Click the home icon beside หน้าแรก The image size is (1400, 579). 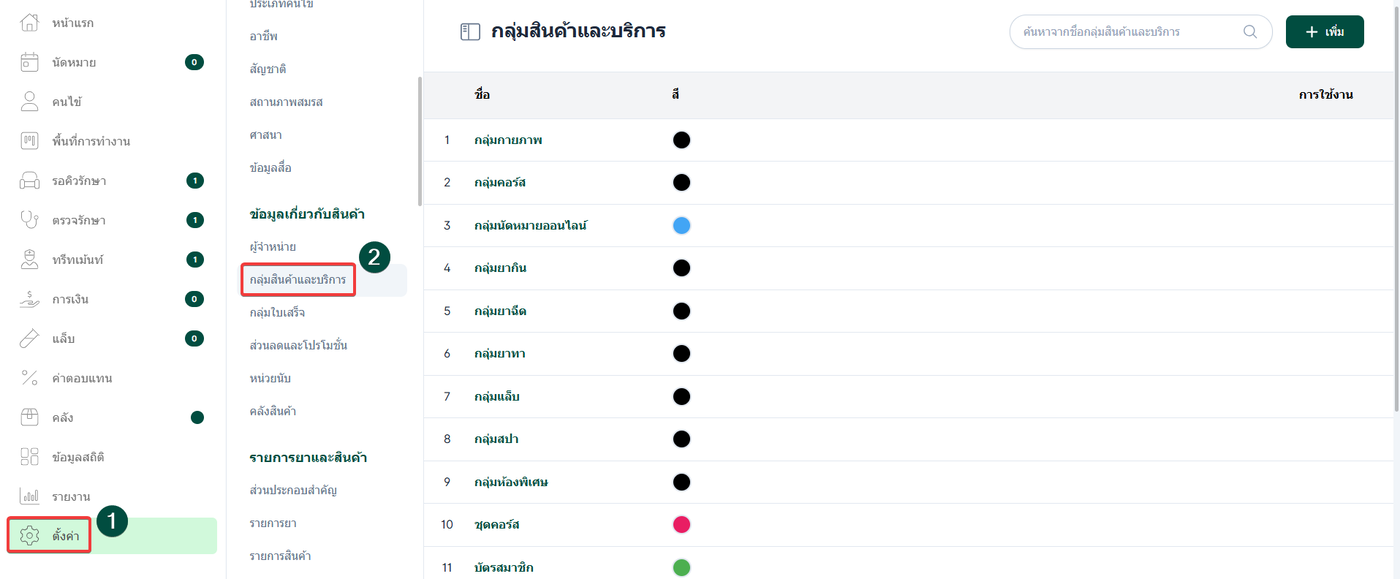click(x=30, y=22)
